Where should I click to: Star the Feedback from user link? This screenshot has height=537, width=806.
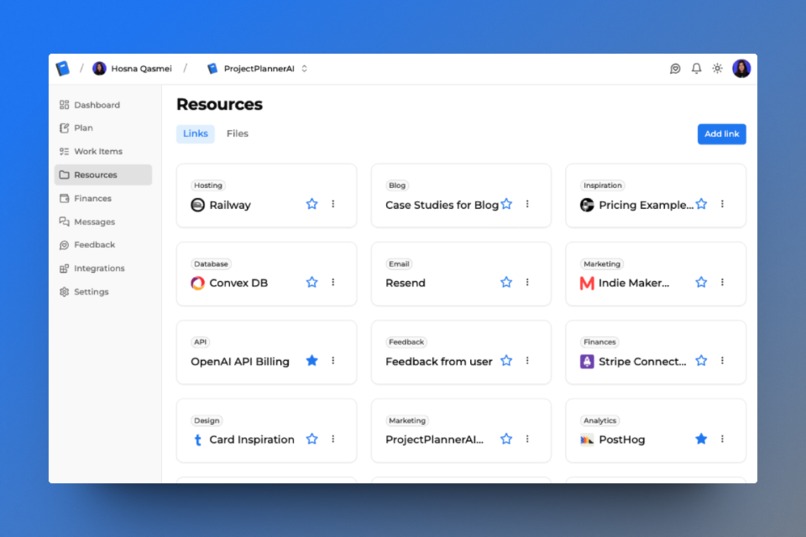pos(506,361)
